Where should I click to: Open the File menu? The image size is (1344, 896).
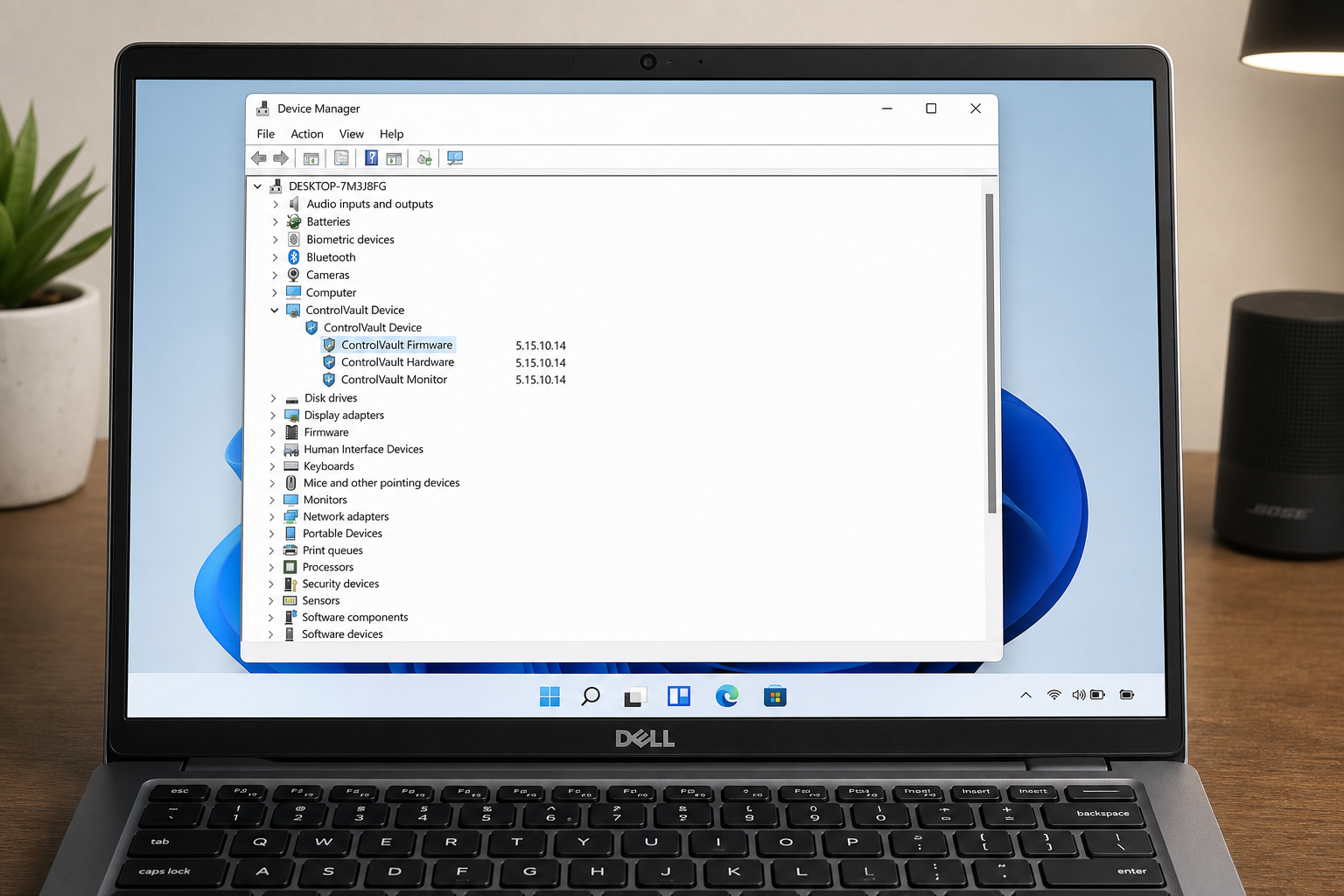pyautogui.click(x=266, y=134)
